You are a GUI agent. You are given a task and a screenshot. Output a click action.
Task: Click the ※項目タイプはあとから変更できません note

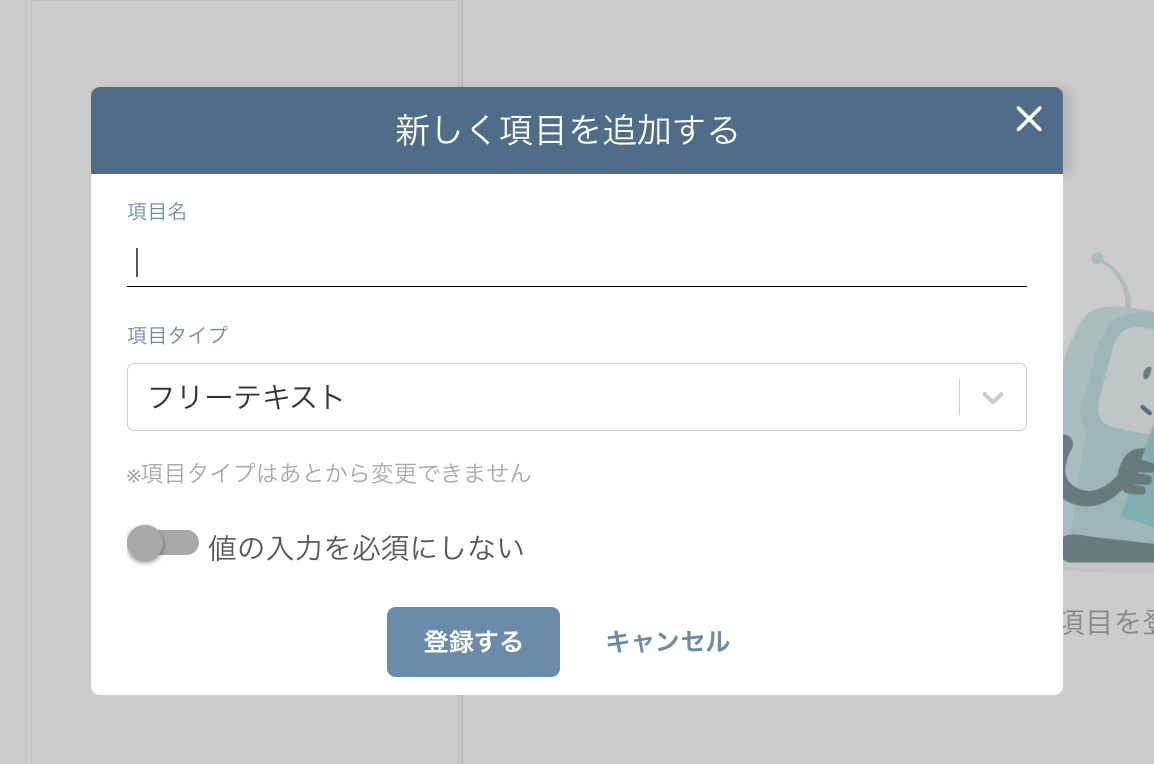point(329,474)
